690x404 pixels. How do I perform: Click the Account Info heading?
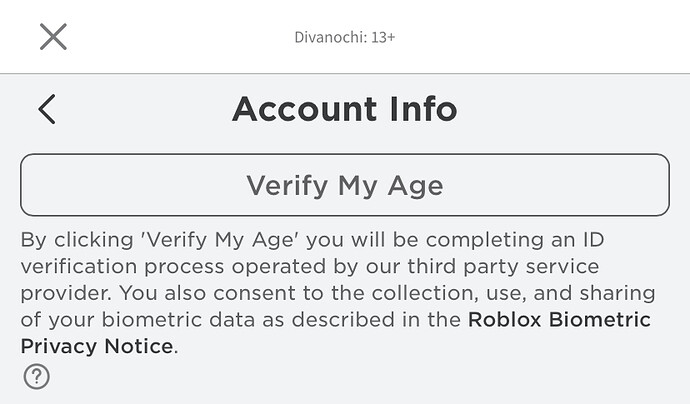[345, 109]
